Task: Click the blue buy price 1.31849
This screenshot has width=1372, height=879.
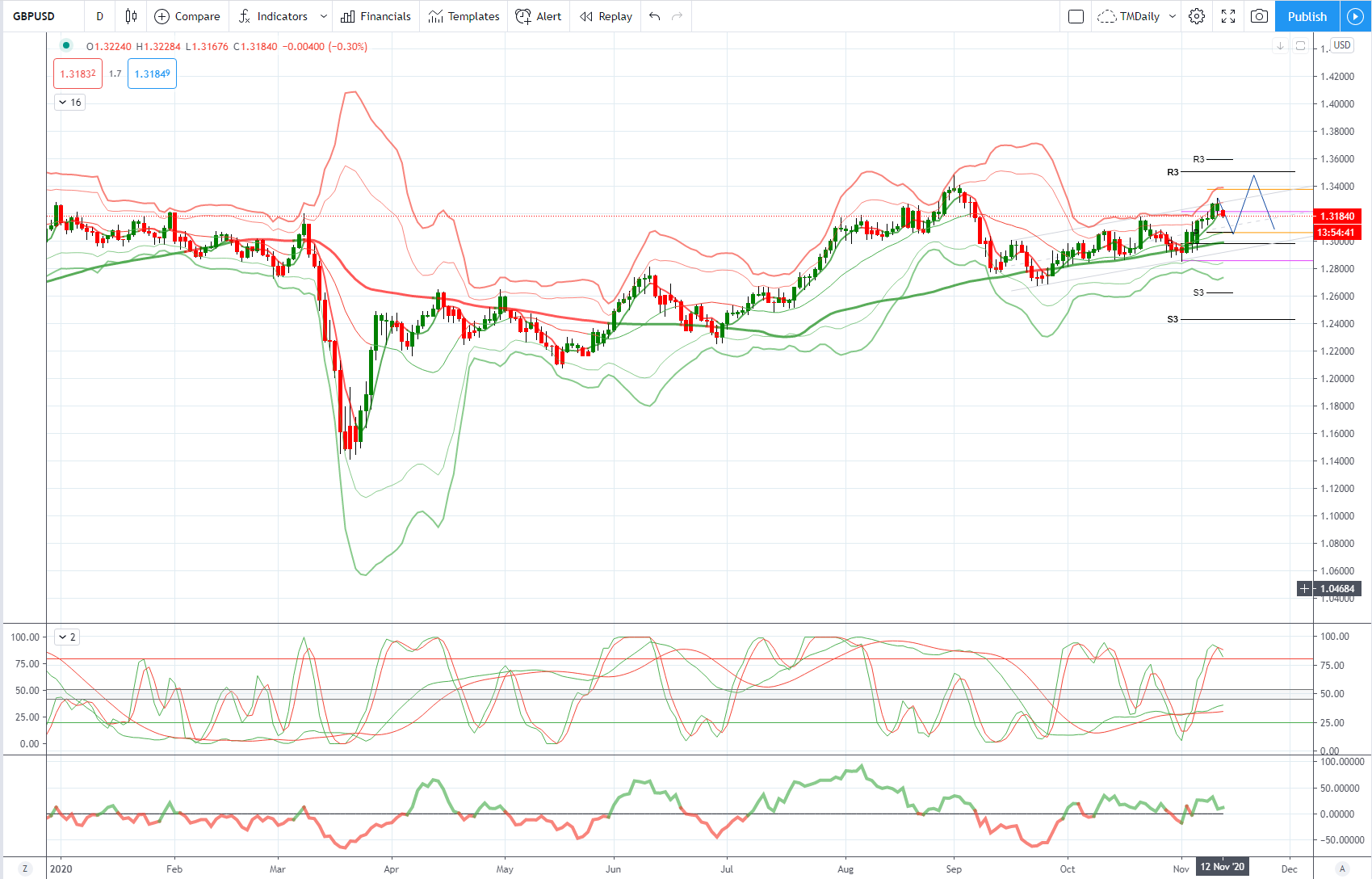Action: coord(152,74)
